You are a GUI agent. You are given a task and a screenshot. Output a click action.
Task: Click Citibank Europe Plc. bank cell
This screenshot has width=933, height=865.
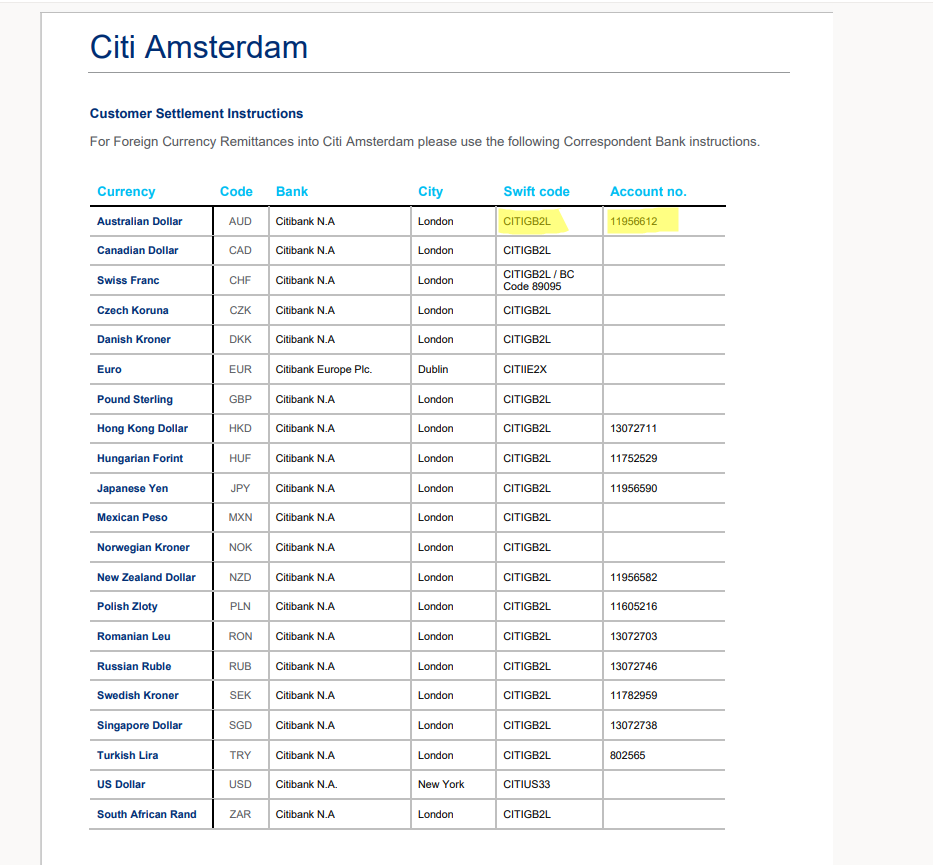(324, 369)
